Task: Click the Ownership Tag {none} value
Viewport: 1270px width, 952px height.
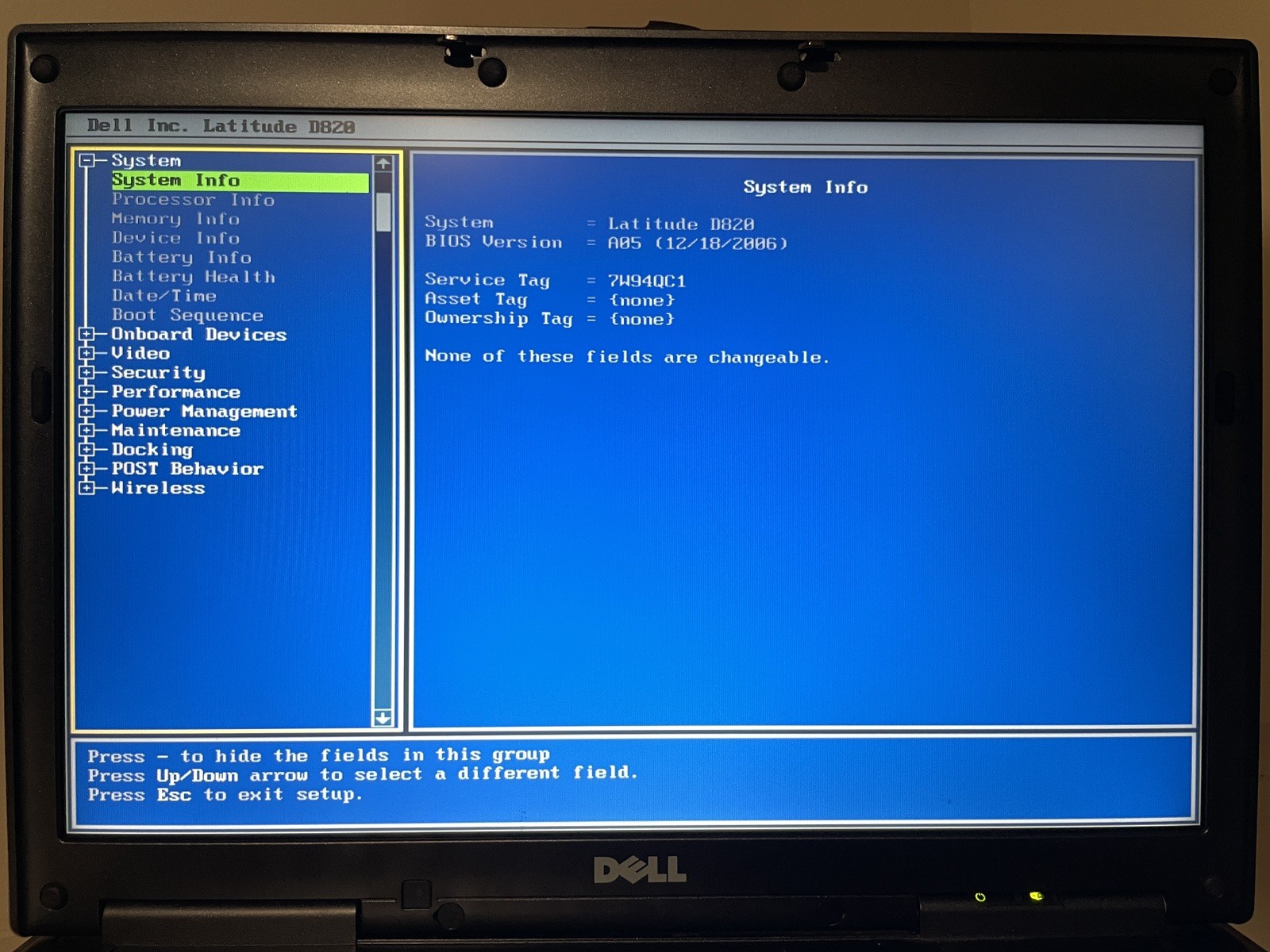Action: tap(641, 320)
